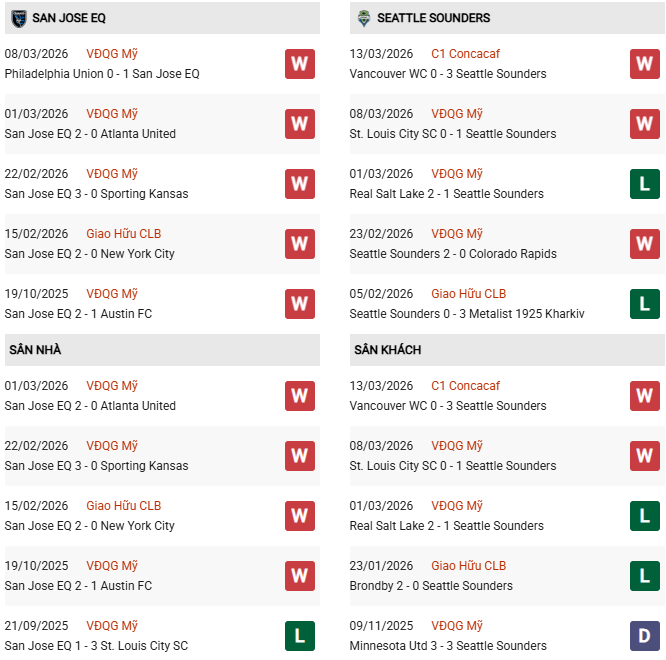Image resolution: width=666 pixels, height=660 pixels.
Task: Click the San Jose EQ team logo
Action: pyautogui.click(x=18, y=18)
